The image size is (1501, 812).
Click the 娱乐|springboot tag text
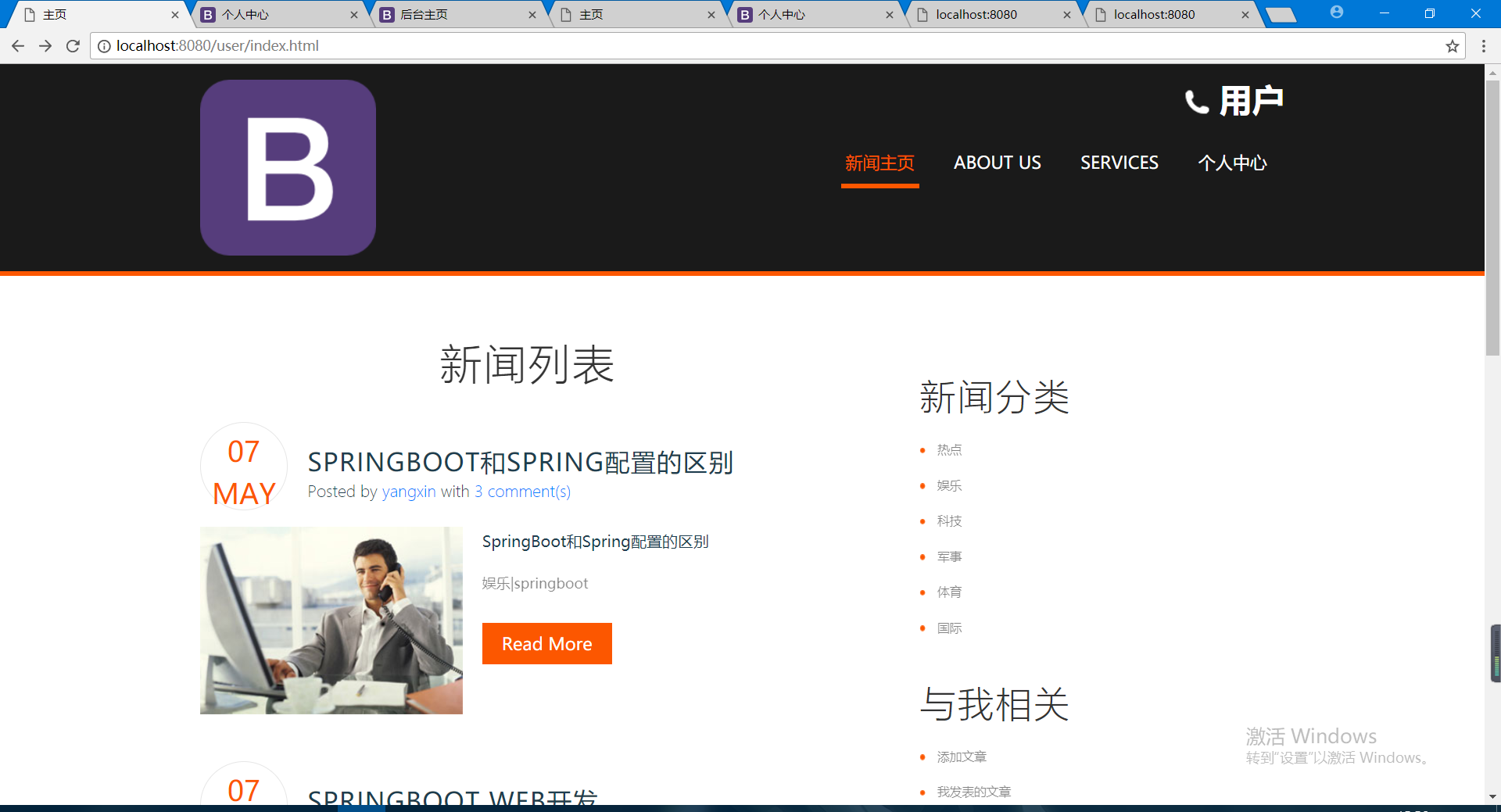click(x=535, y=584)
